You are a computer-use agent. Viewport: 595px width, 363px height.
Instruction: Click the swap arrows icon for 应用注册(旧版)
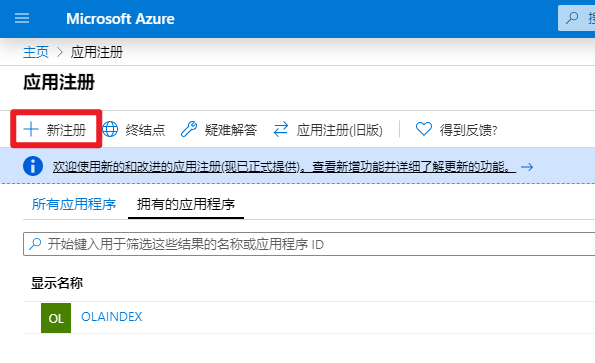pyautogui.click(x=281, y=129)
